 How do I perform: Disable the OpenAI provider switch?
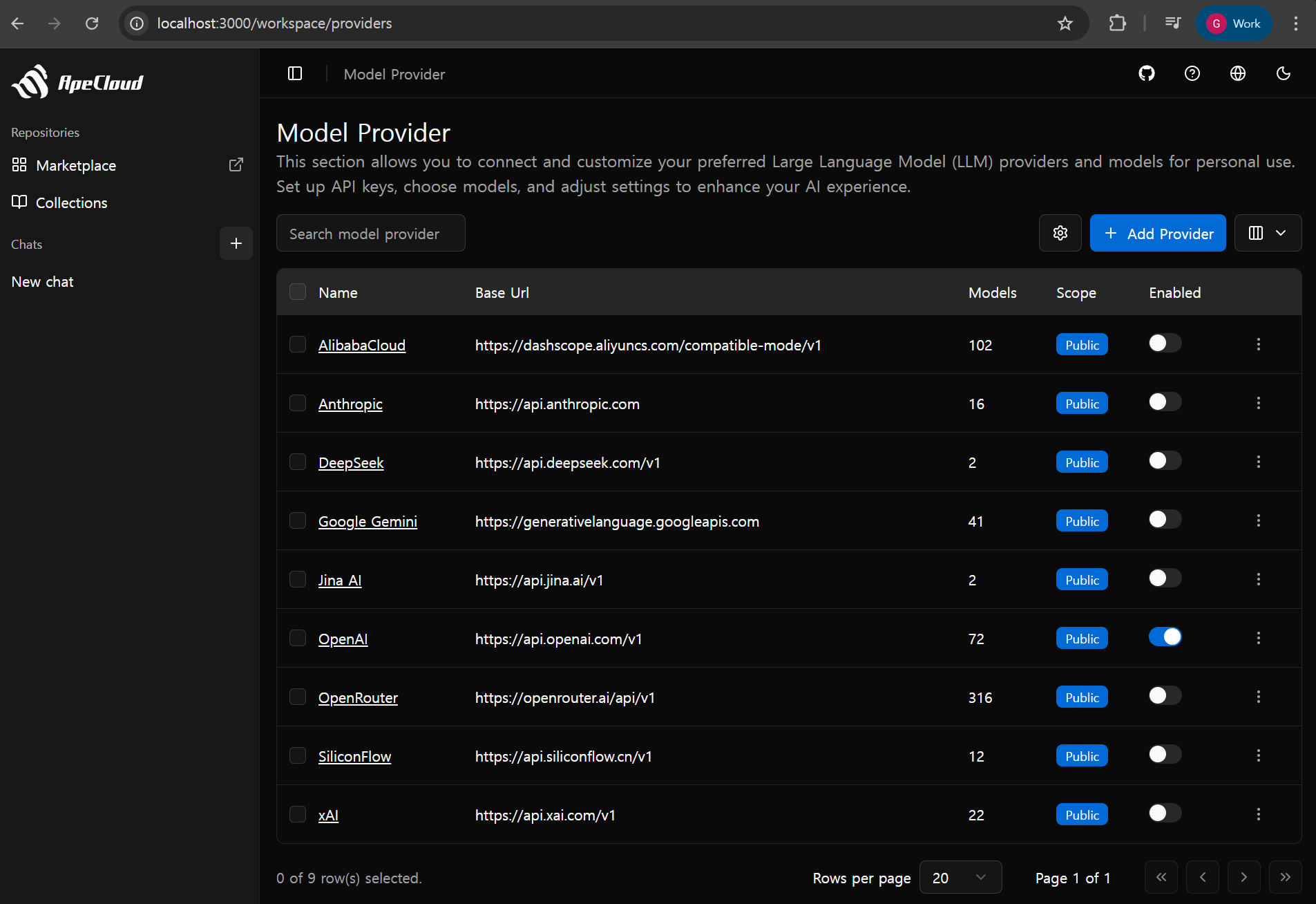click(x=1165, y=637)
